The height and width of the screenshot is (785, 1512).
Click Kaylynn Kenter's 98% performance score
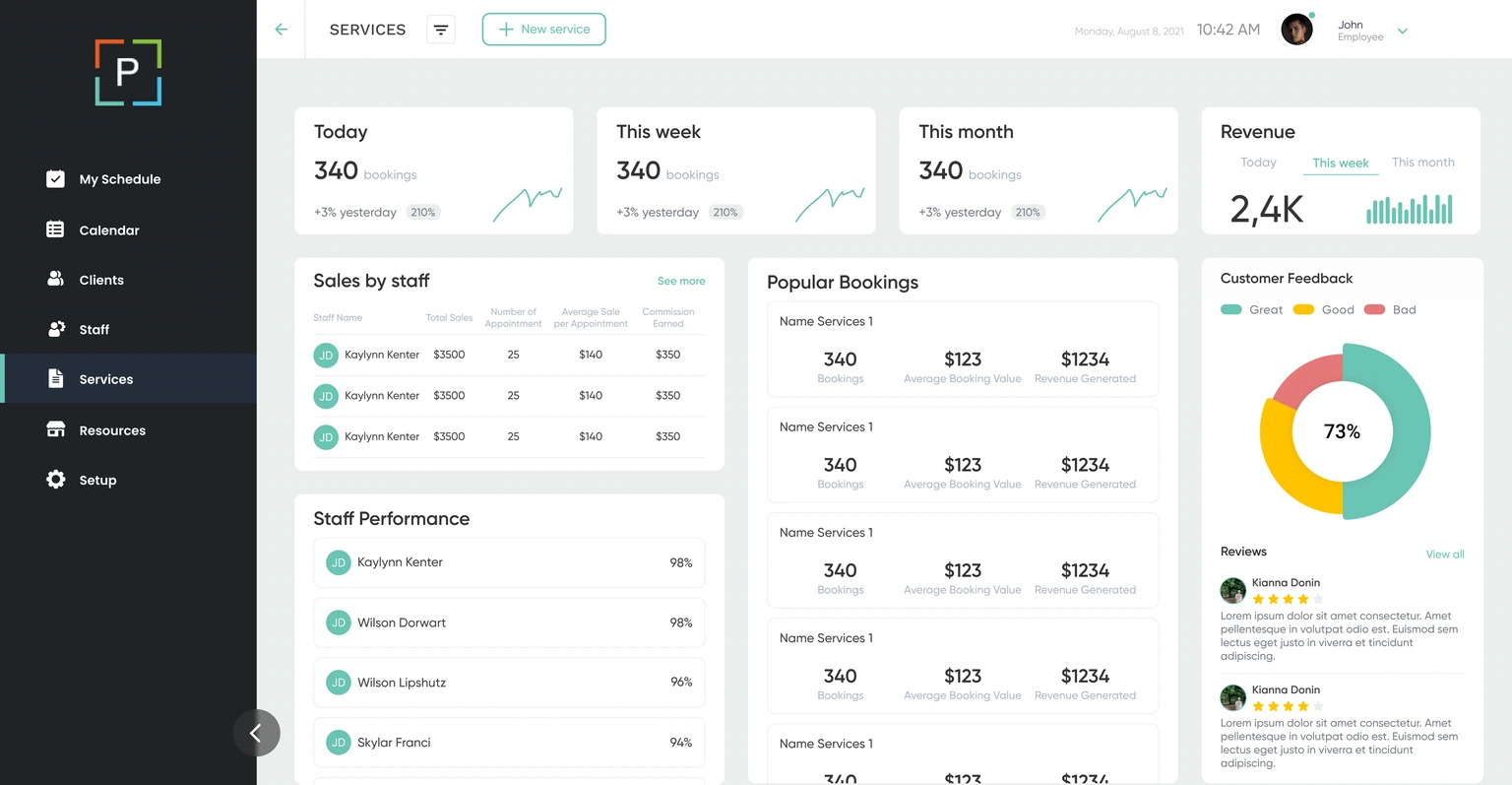[x=681, y=562]
